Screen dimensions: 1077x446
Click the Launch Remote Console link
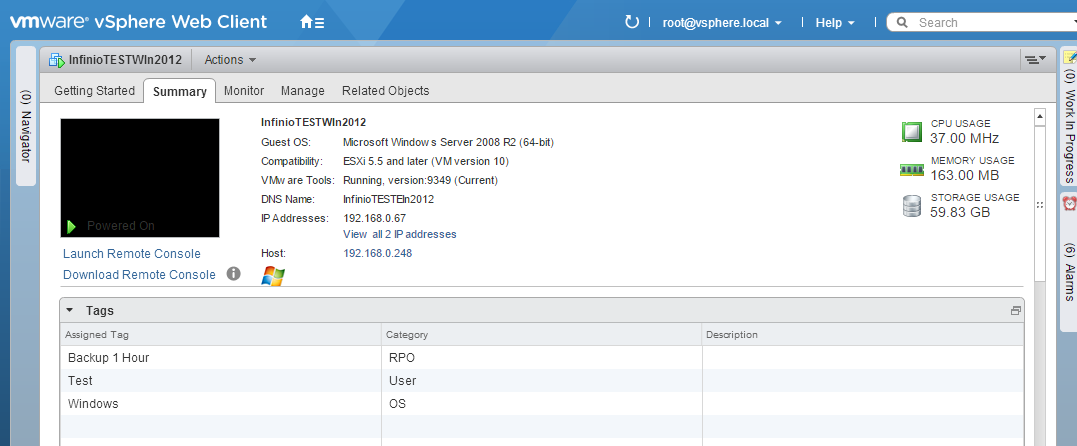pyautogui.click(x=132, y=254)
